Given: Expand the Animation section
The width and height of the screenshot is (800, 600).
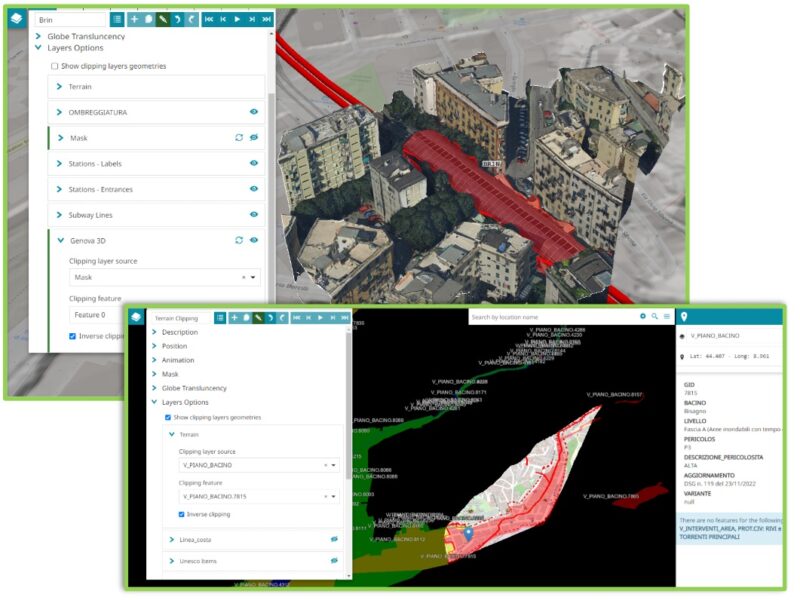Looking at the screenshot, I should click(x=154, y=360).
